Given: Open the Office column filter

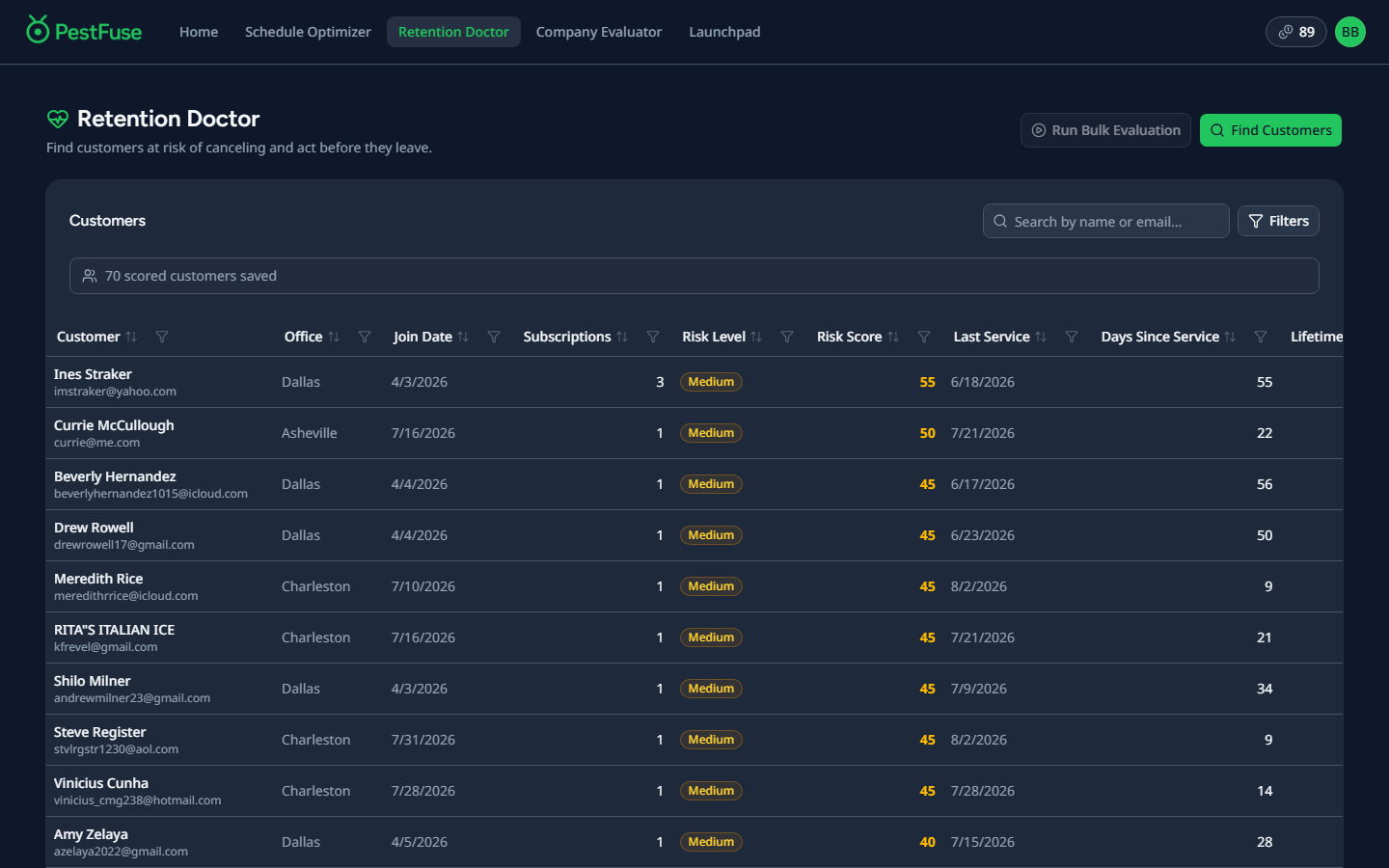Looking at the screenshot, I should coord(365,337).
